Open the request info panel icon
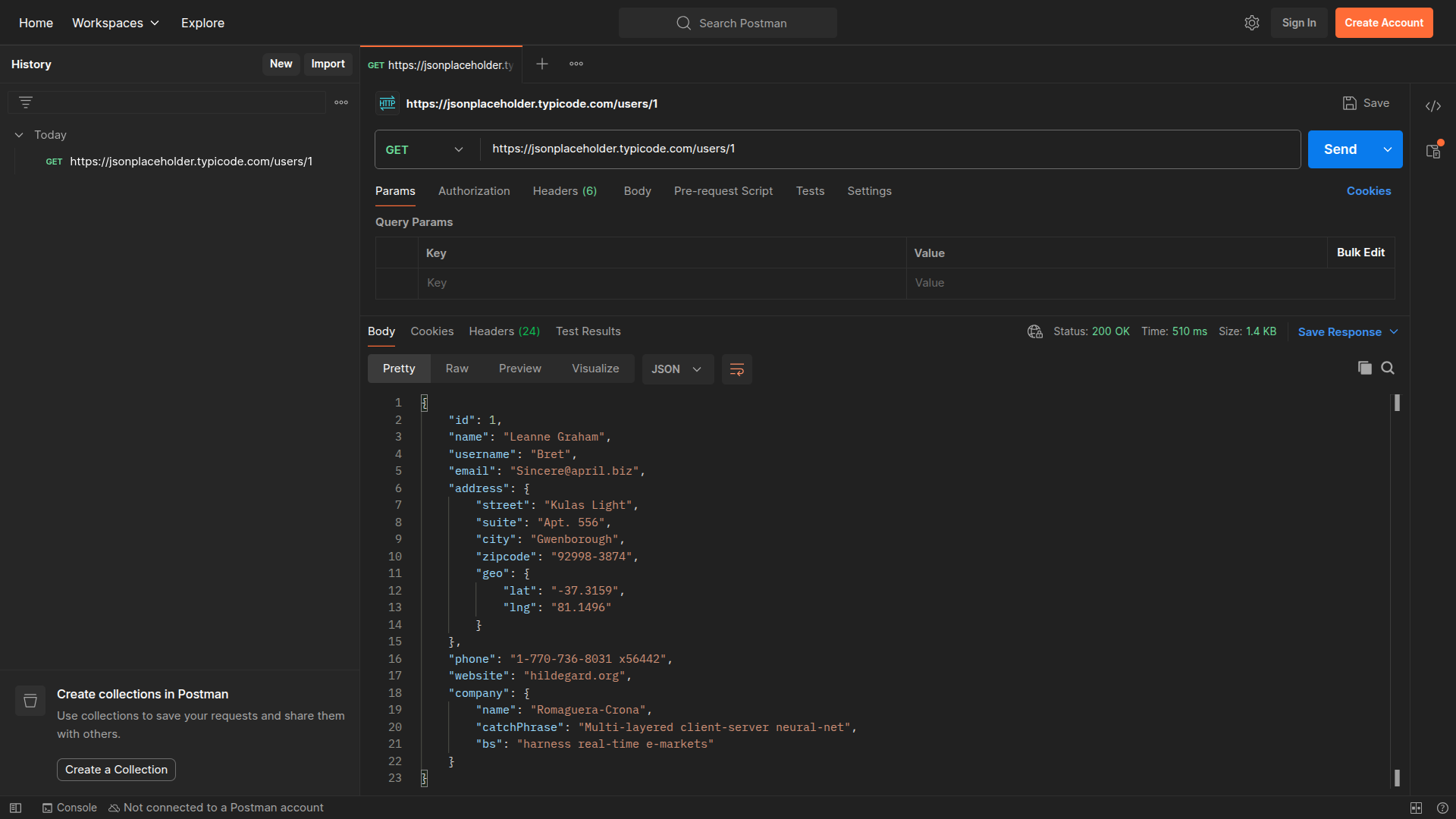Image resolution: width=1456 pixels, height=819 pixels. pyautogui.click(x=1432, y=150)
